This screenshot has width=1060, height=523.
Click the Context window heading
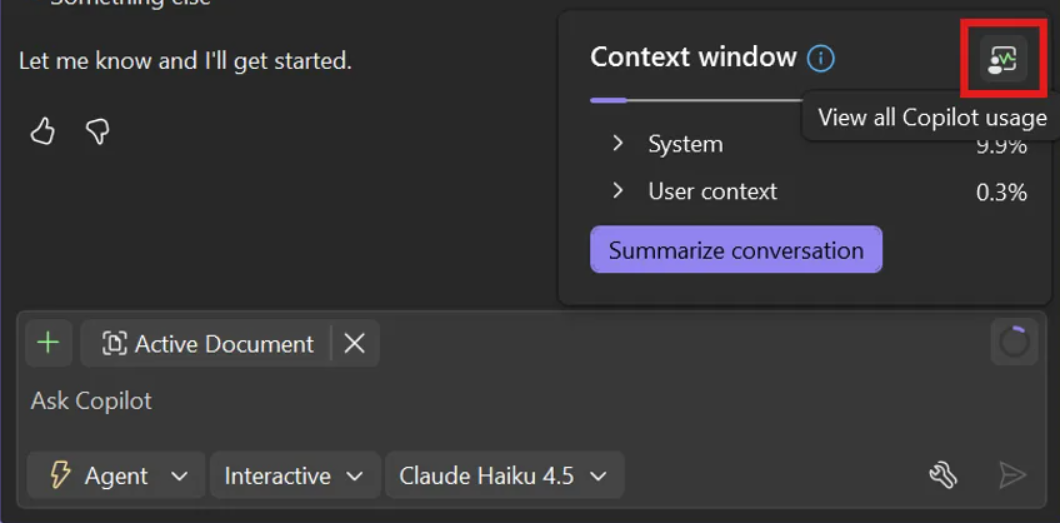tap(694, 57)
